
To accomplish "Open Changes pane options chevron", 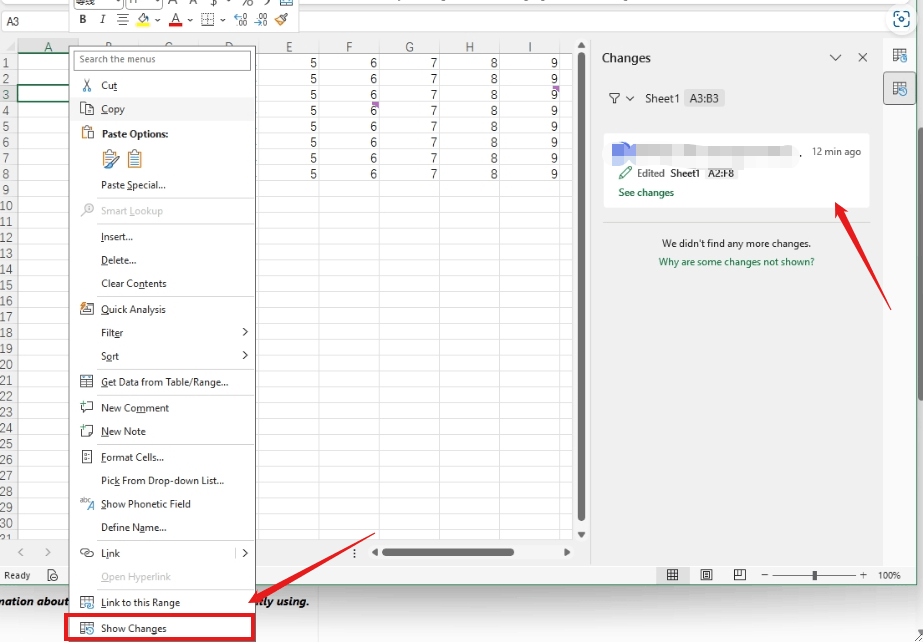I will (835, 58).
